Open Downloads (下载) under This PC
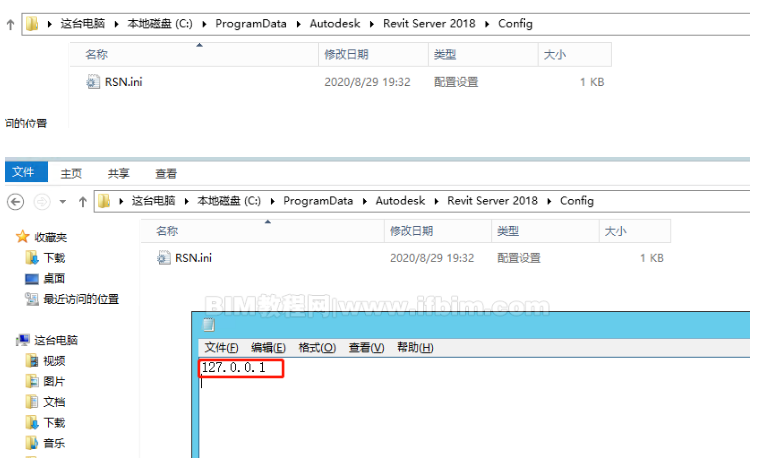This screenshot has width=763, height=471. pyautogui.click(x=45, y=422)
